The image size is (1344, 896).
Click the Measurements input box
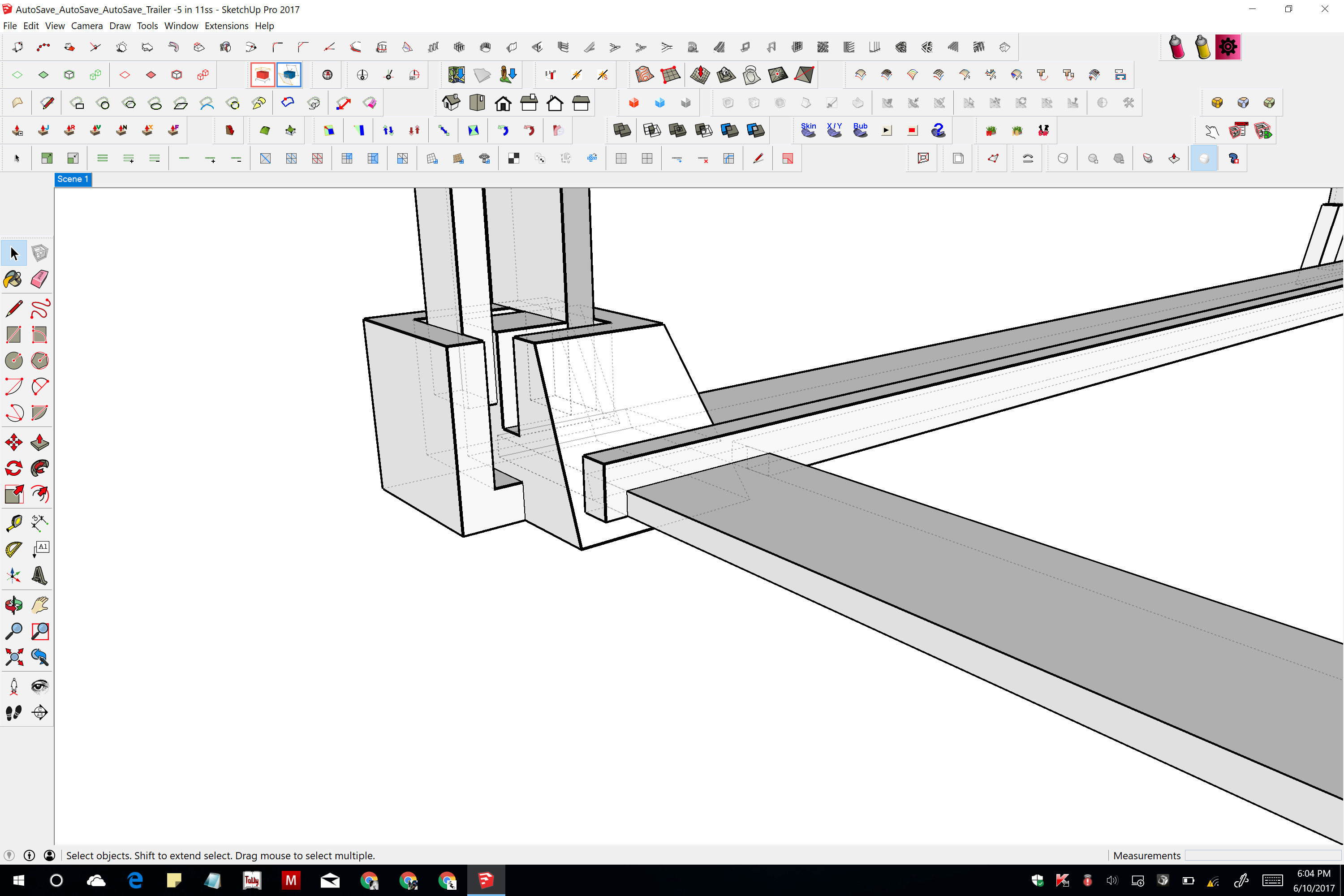click(x=1263, y=855)
